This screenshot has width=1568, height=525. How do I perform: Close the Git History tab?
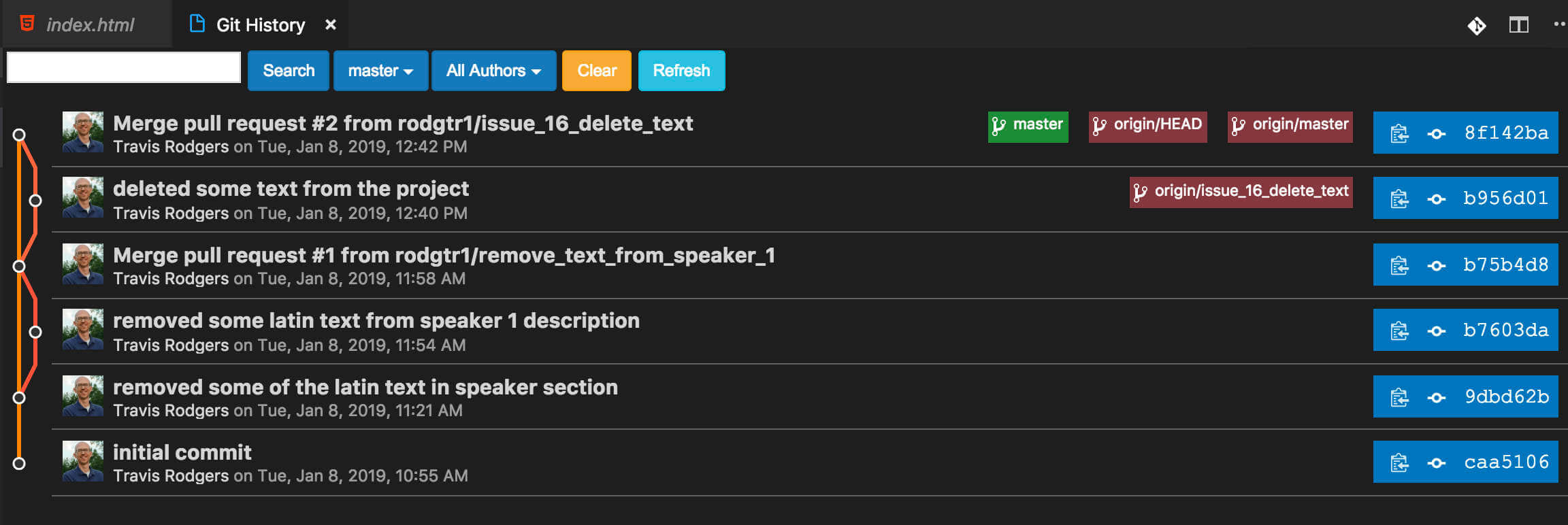(x=331, y=25)
